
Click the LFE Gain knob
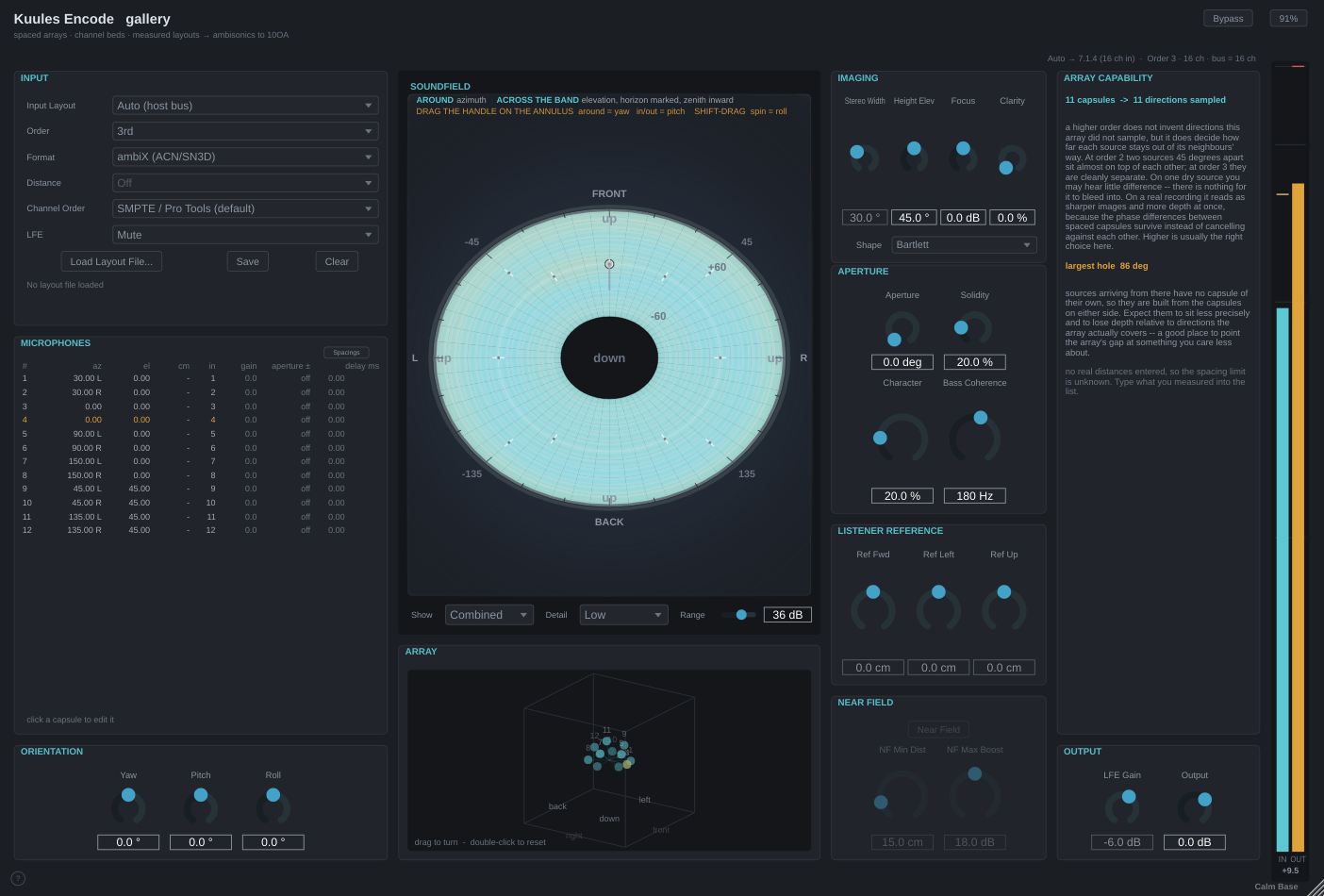[x=1122, y=807]
